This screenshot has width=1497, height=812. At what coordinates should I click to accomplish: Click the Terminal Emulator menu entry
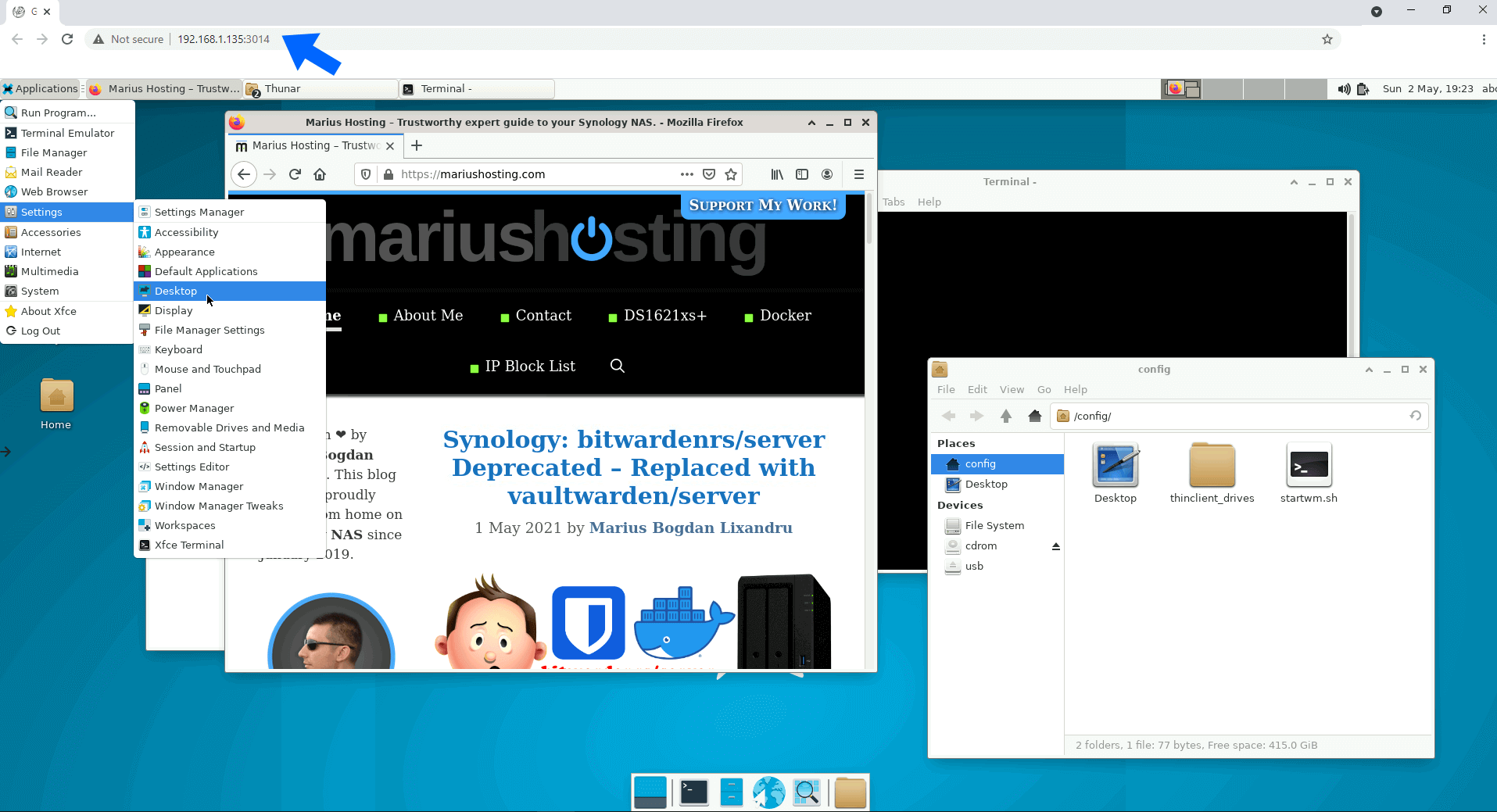[67, 133]
